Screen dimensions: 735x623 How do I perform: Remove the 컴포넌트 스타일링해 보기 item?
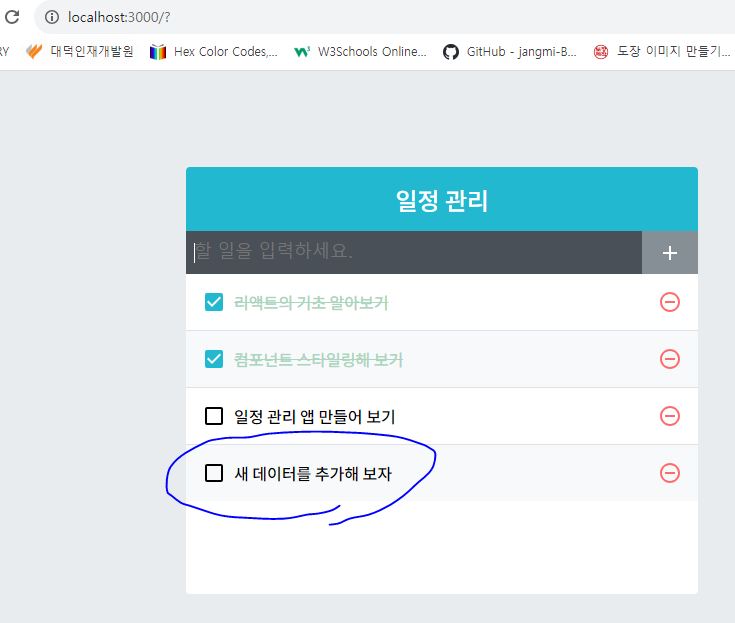(x=670, y=359)
